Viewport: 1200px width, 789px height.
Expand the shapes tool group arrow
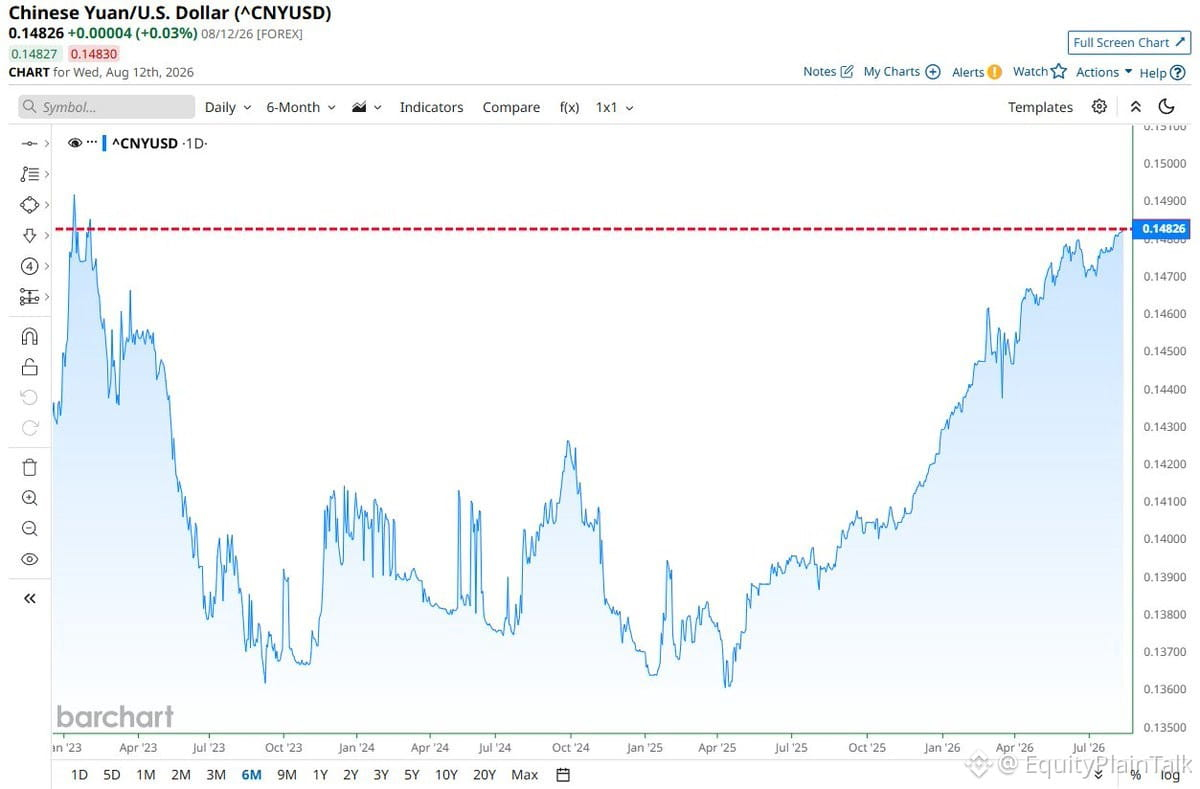point(47,204)
